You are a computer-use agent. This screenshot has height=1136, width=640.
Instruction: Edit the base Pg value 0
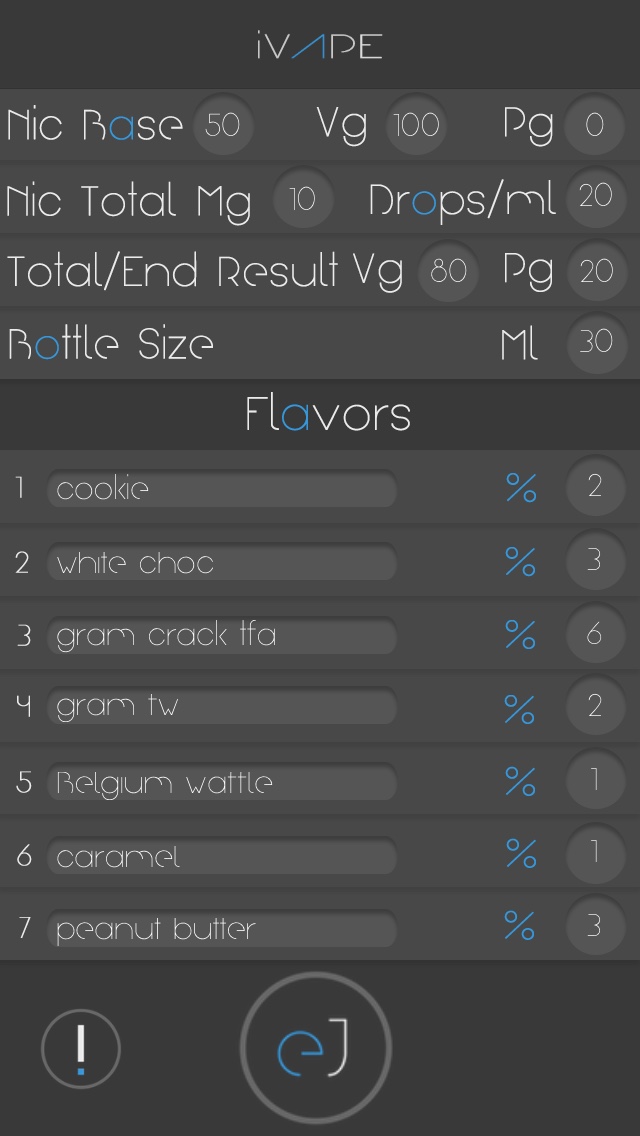point(595,125)
